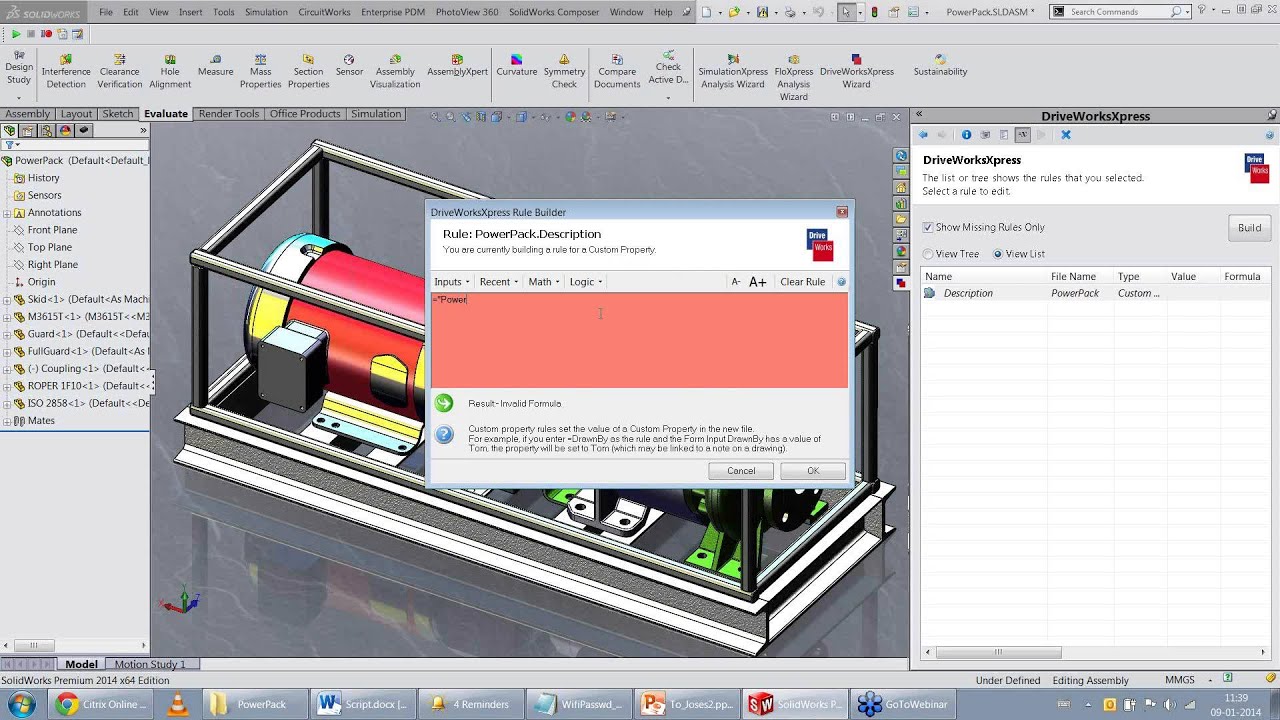
Task: Launch AssemblyXpert
Action: tap(457, 66)
